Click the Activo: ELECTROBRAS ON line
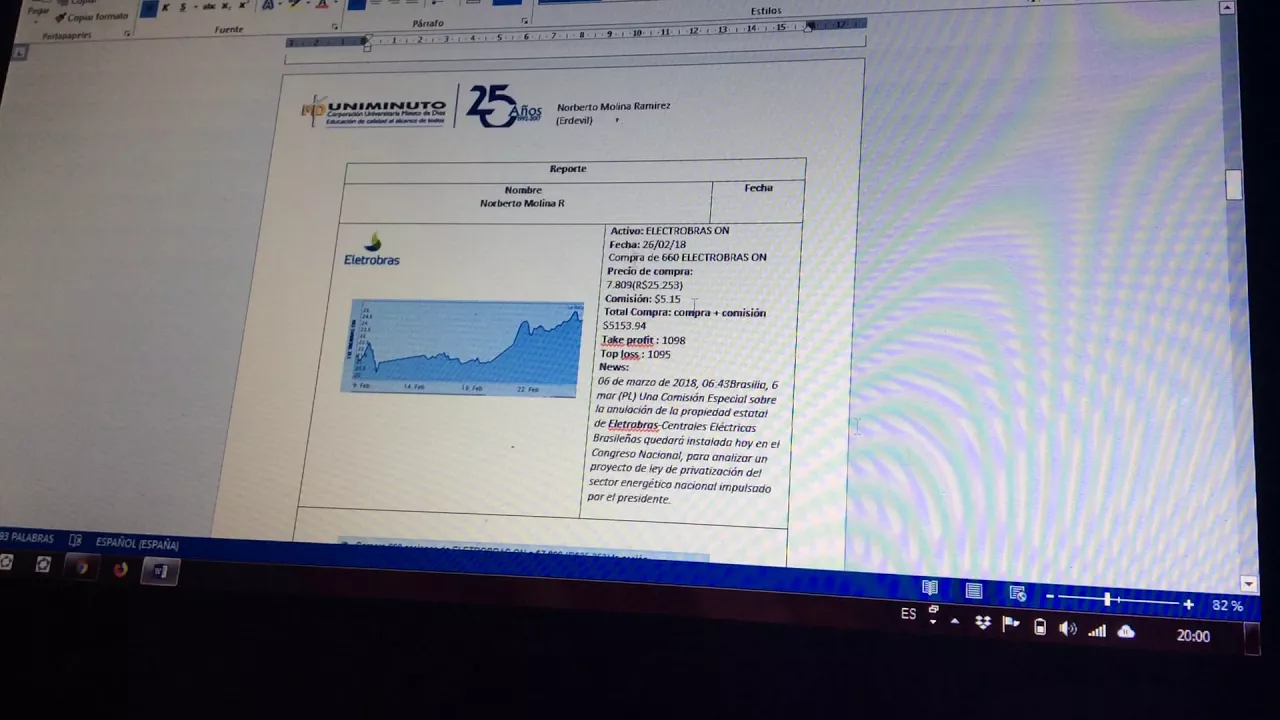Viewport: 1280px width, 720px height. 670,231
